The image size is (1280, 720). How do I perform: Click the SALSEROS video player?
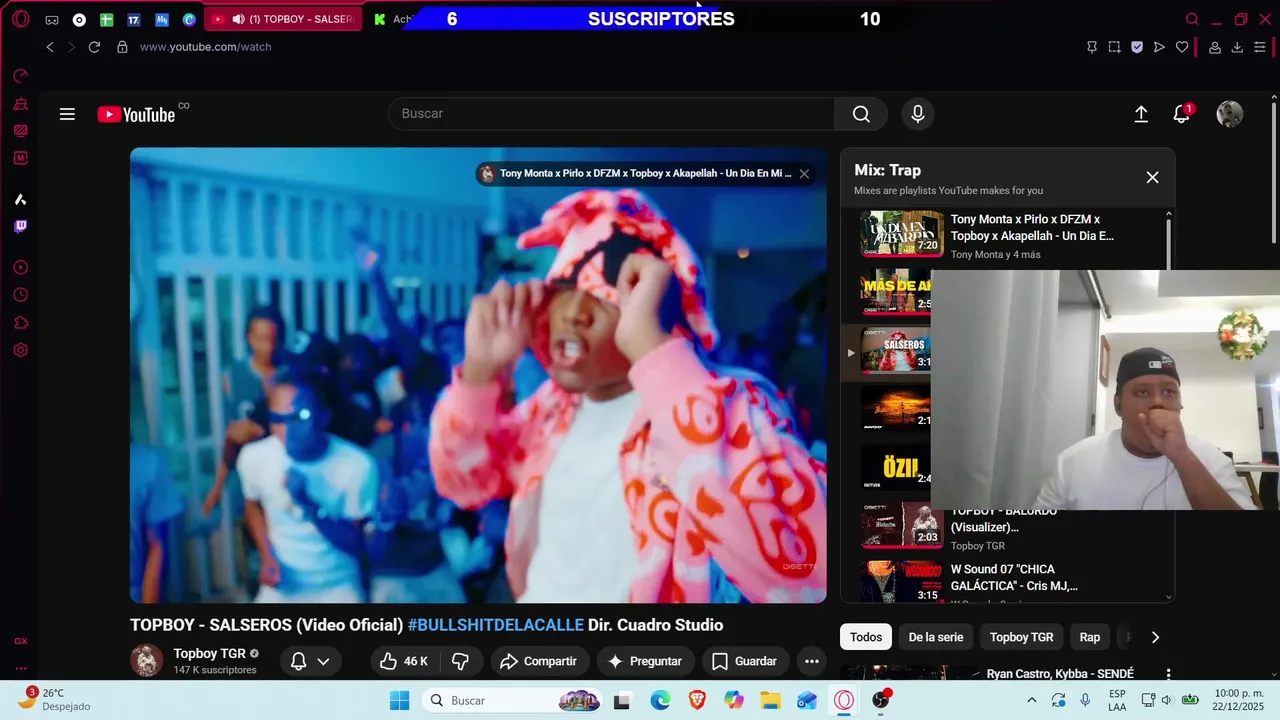pyautogui.click(x=478, y=375)
